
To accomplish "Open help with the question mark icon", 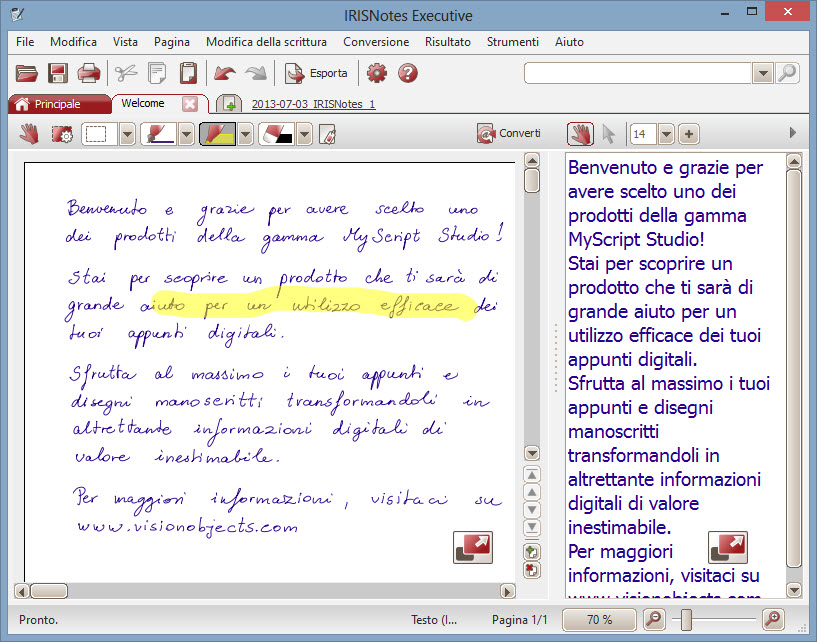I will (x=407, y=73).
